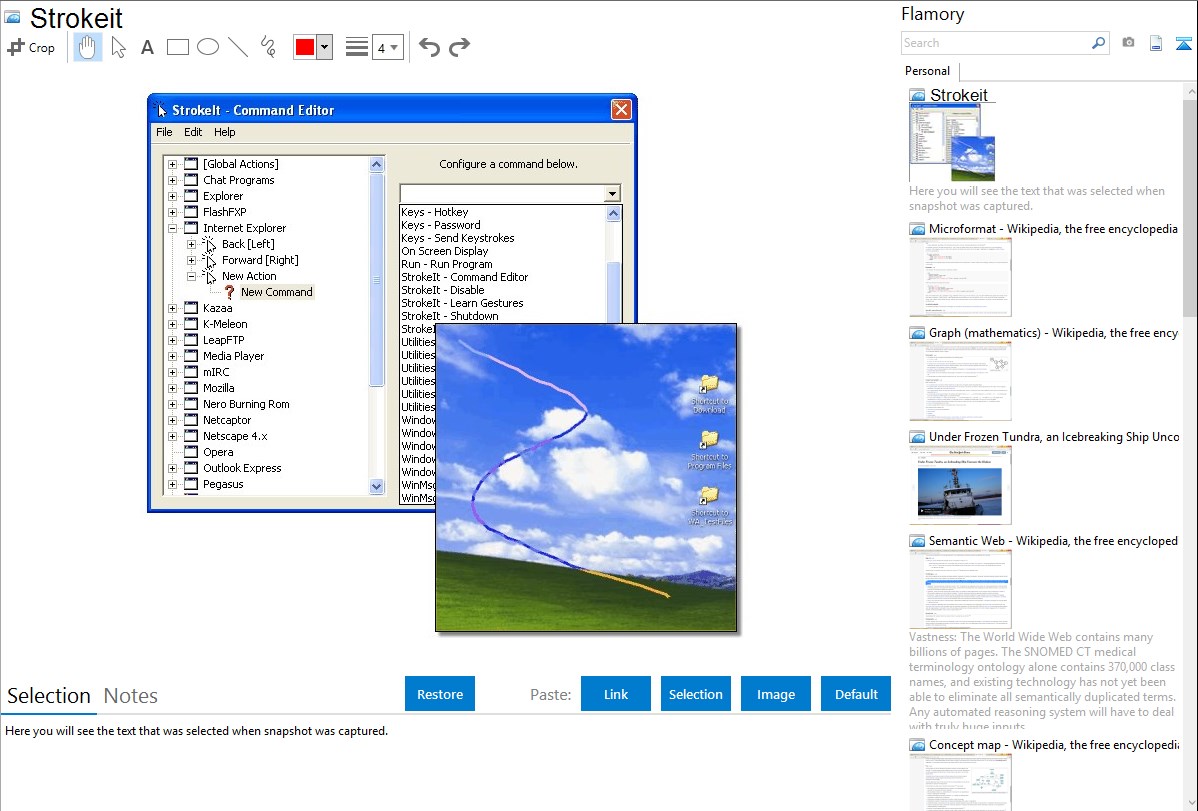
Task: Switch to the Notes tab
Action: click(131, 696)
